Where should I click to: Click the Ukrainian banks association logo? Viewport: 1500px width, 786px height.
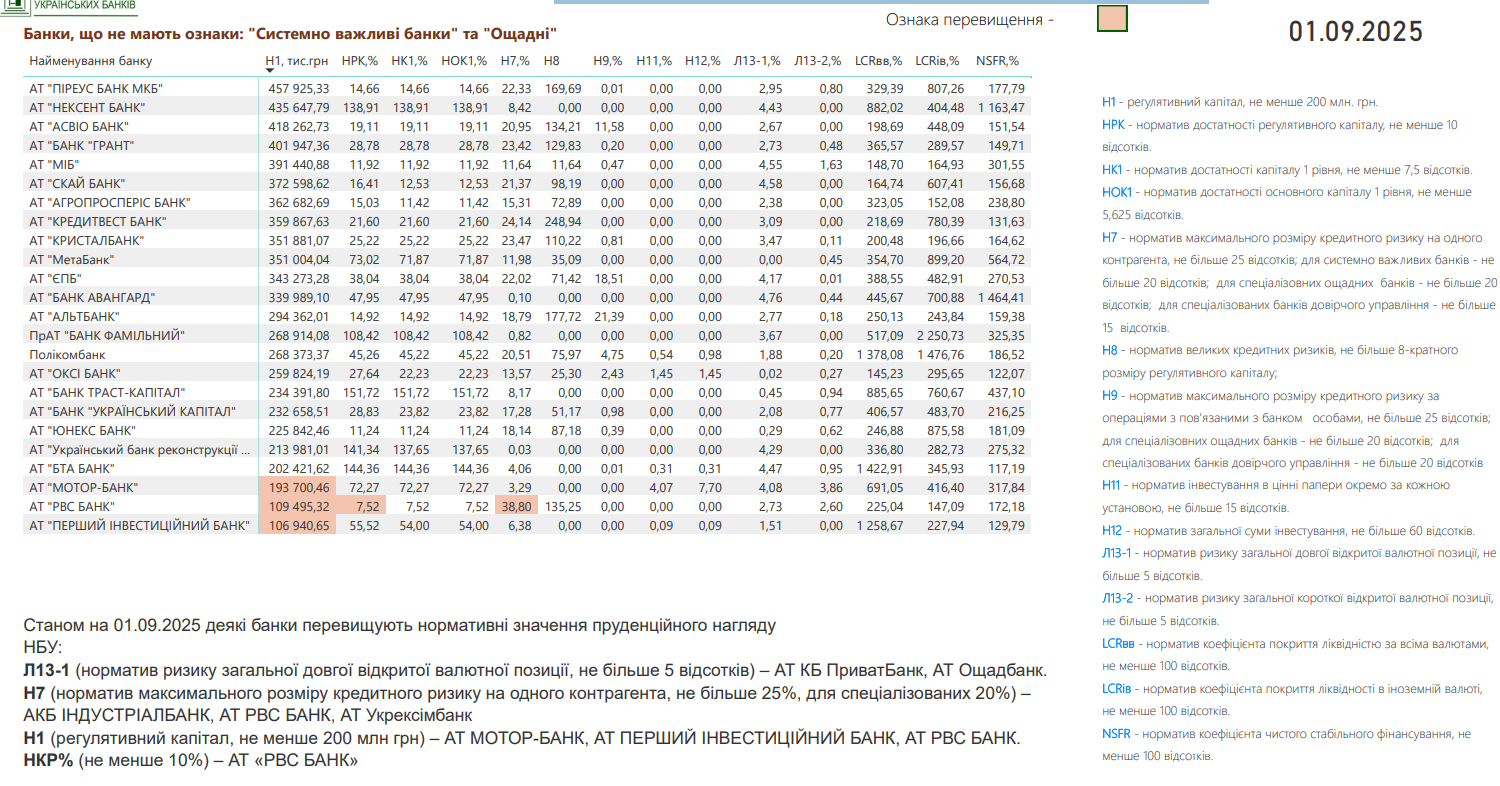point(70,8)
